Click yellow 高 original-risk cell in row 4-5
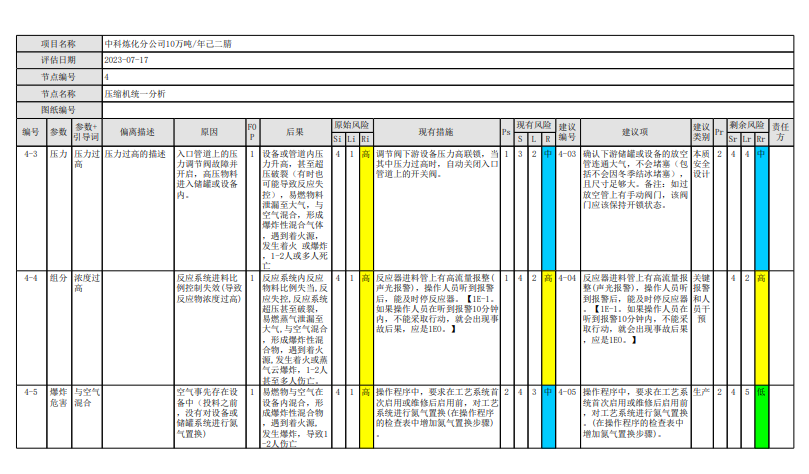 (366, 416)
